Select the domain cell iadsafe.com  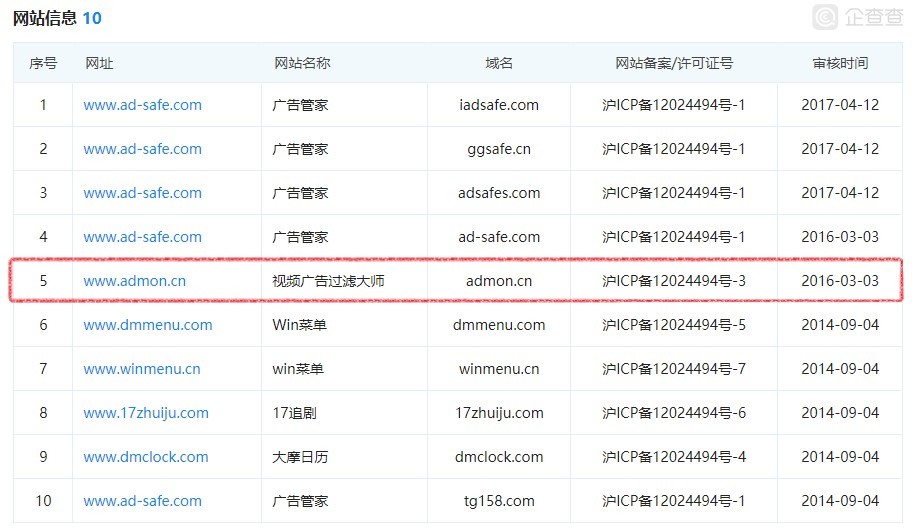[499, 105]
